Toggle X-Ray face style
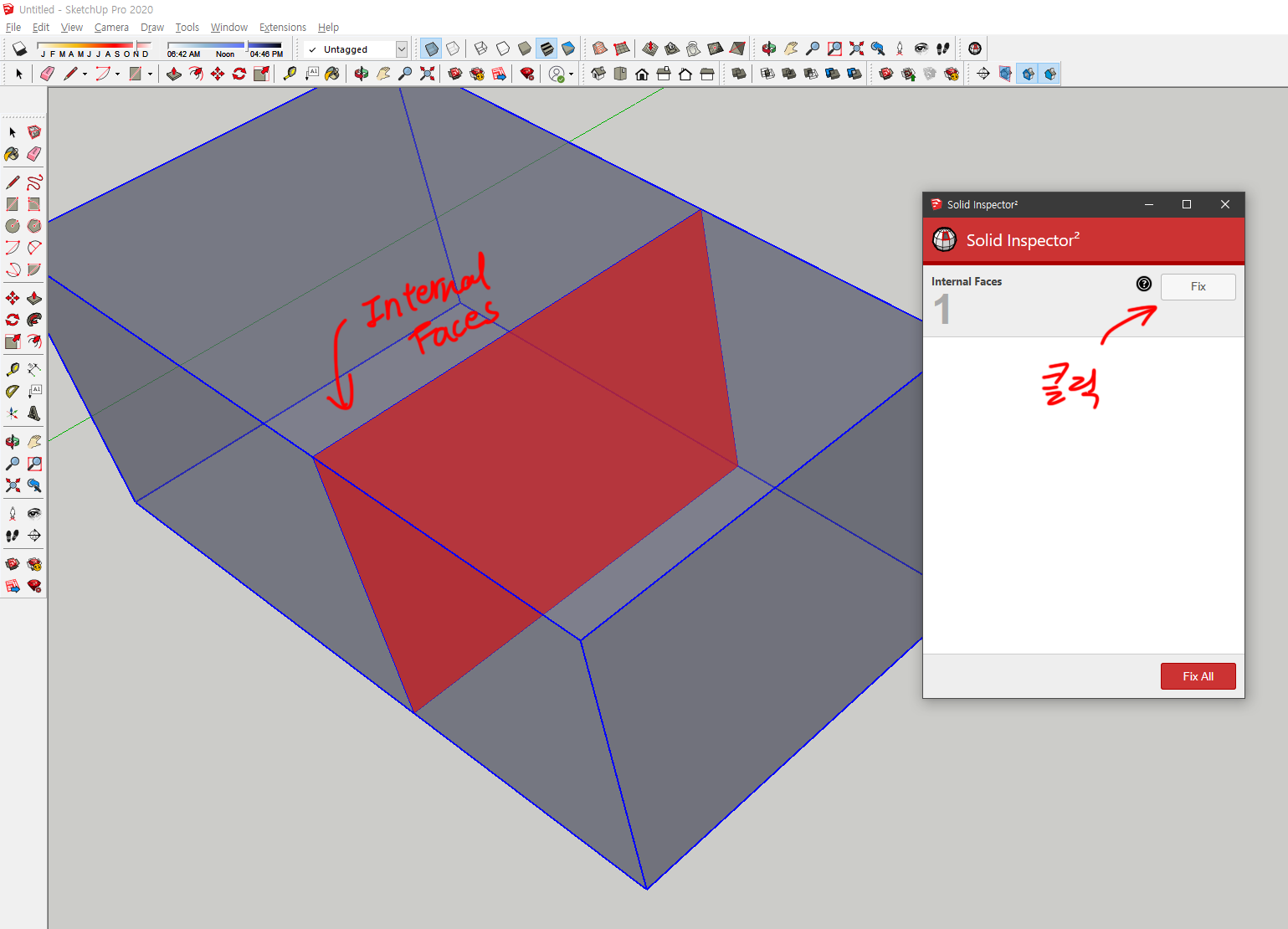Image resolution: width=1288 pixels, height=929 pixels. (432, 49)
